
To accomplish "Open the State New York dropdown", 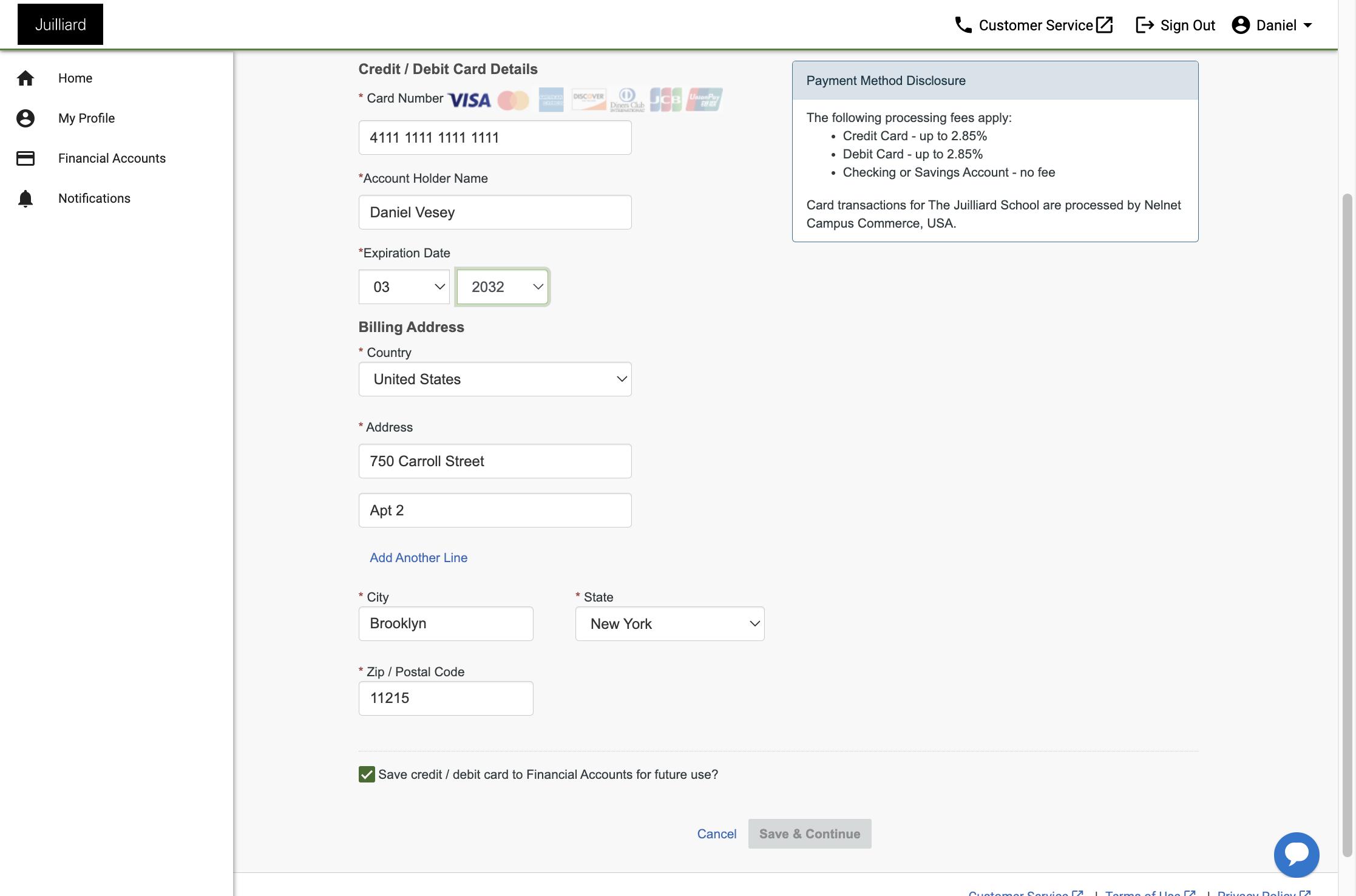I will 670,624.
